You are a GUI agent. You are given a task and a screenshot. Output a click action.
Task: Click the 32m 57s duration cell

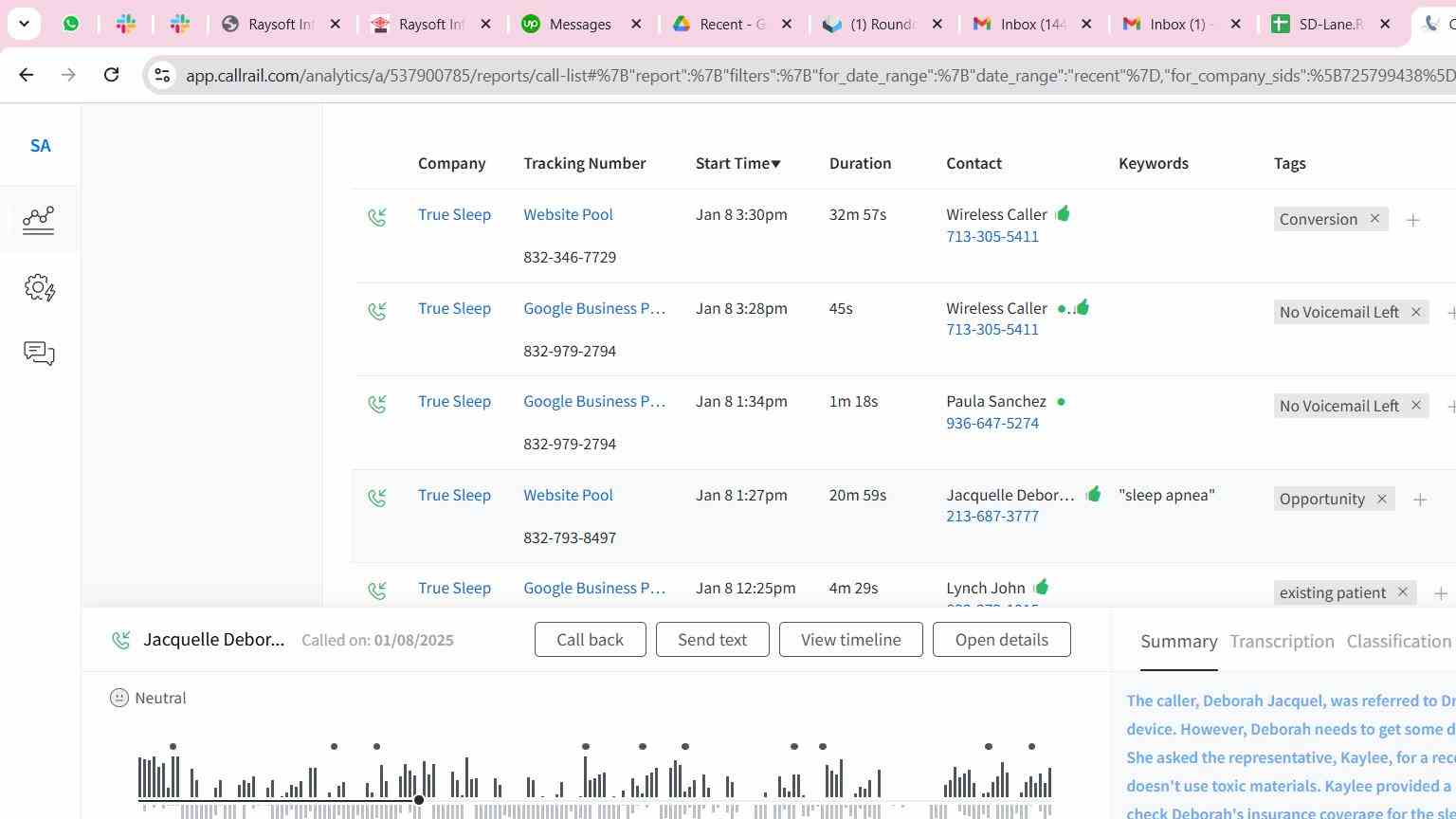(857, 214)
